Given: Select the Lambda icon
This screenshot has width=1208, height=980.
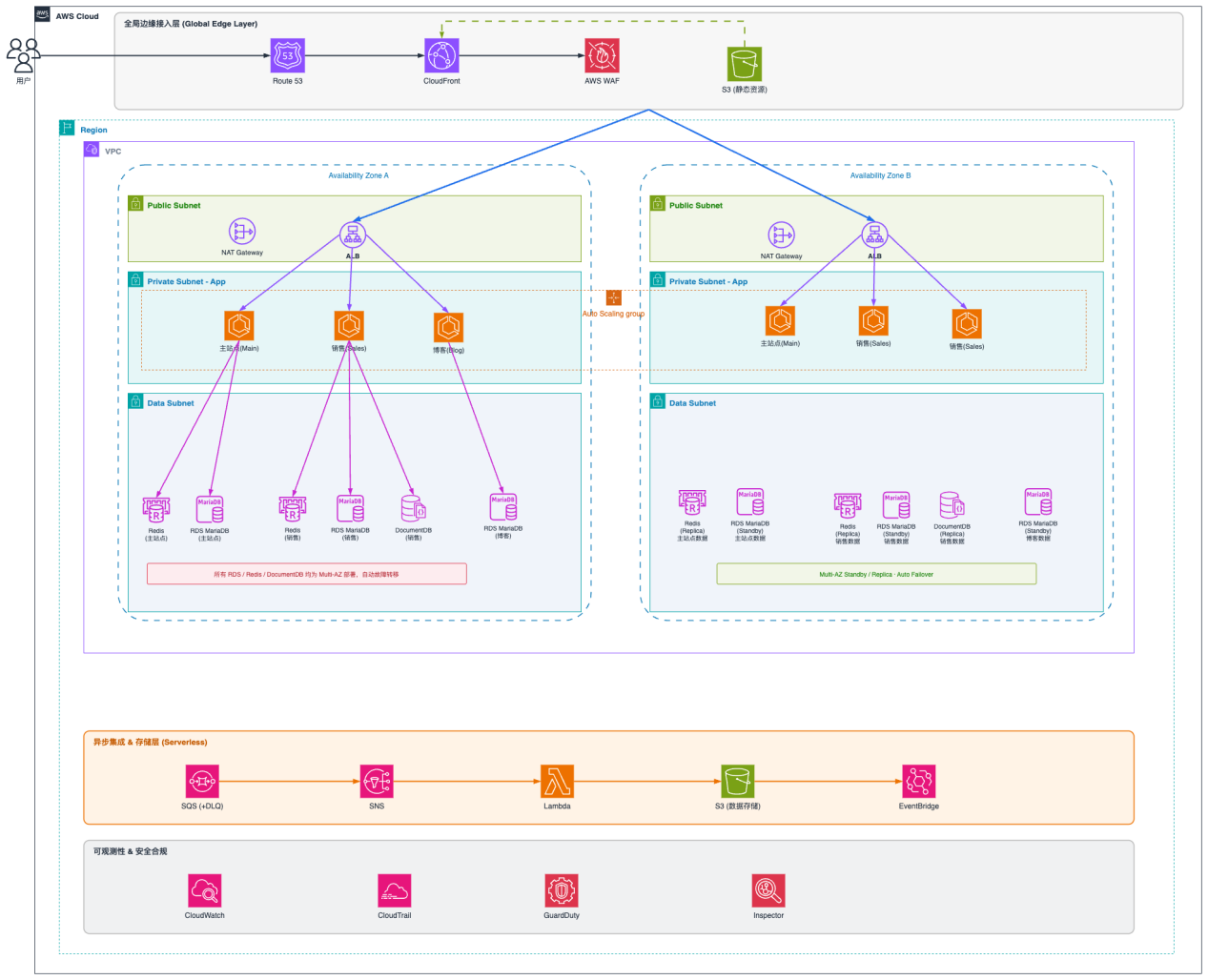Looking at the screenshot, I should 557,782.
